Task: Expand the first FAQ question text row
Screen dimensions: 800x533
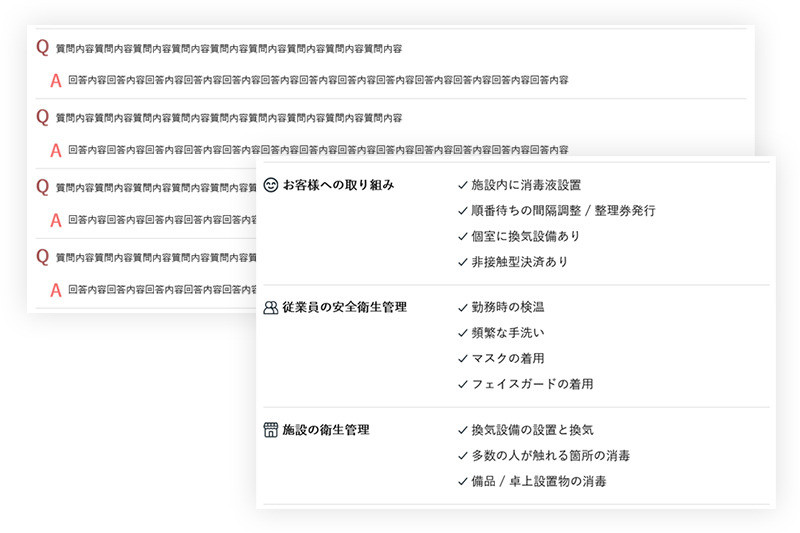Action: pyautogui.click(x=229, y=48)
